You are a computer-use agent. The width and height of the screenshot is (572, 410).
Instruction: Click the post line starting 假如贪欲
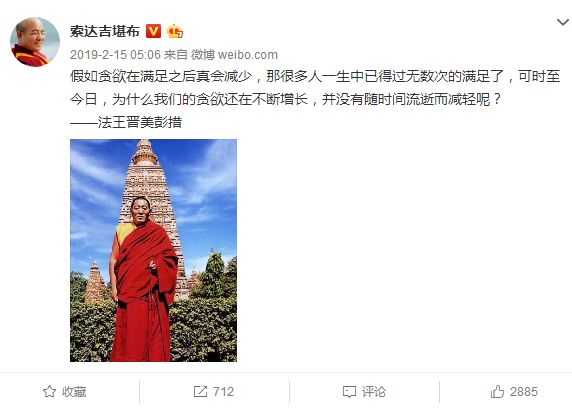(315, 77)
